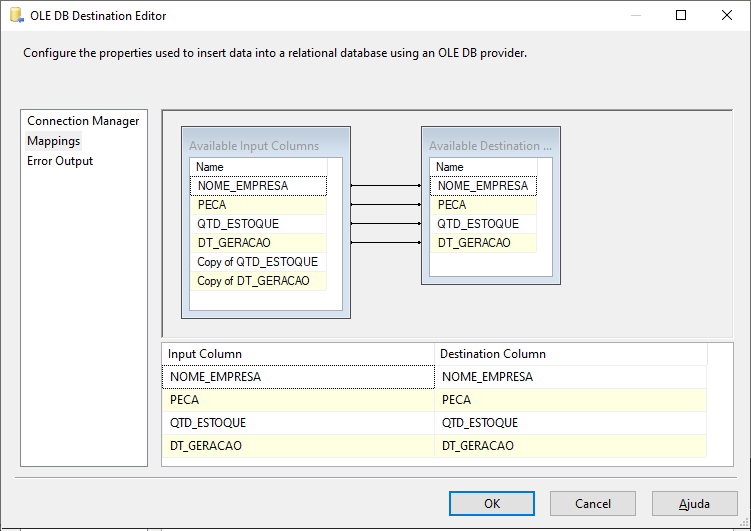The width and height of the screenshot is (751, 531).
Task: Select Copy of DT_GERACAO input column
Action: pos(259,281)
